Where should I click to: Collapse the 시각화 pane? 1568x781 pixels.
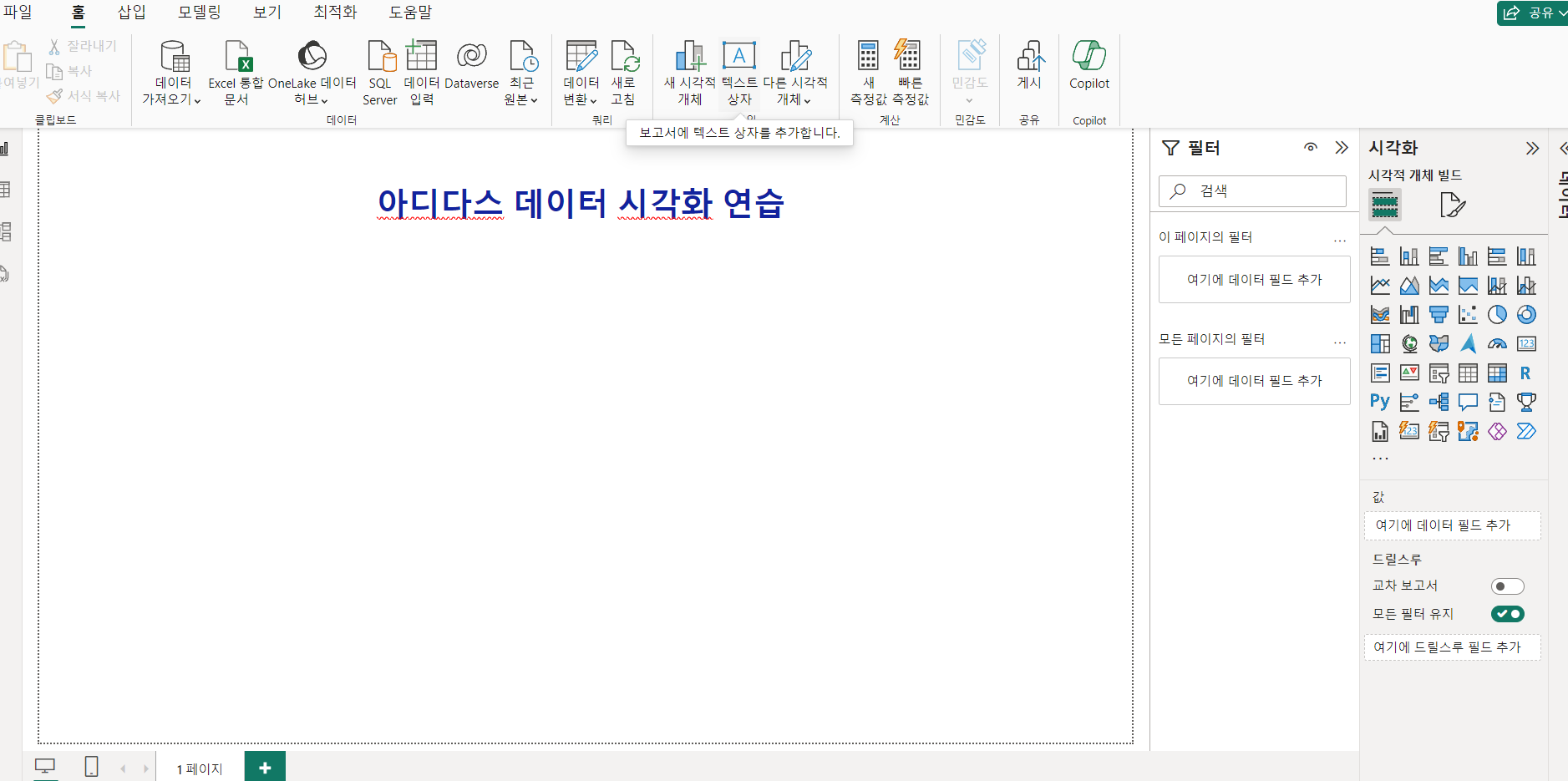click(1532, 148)
